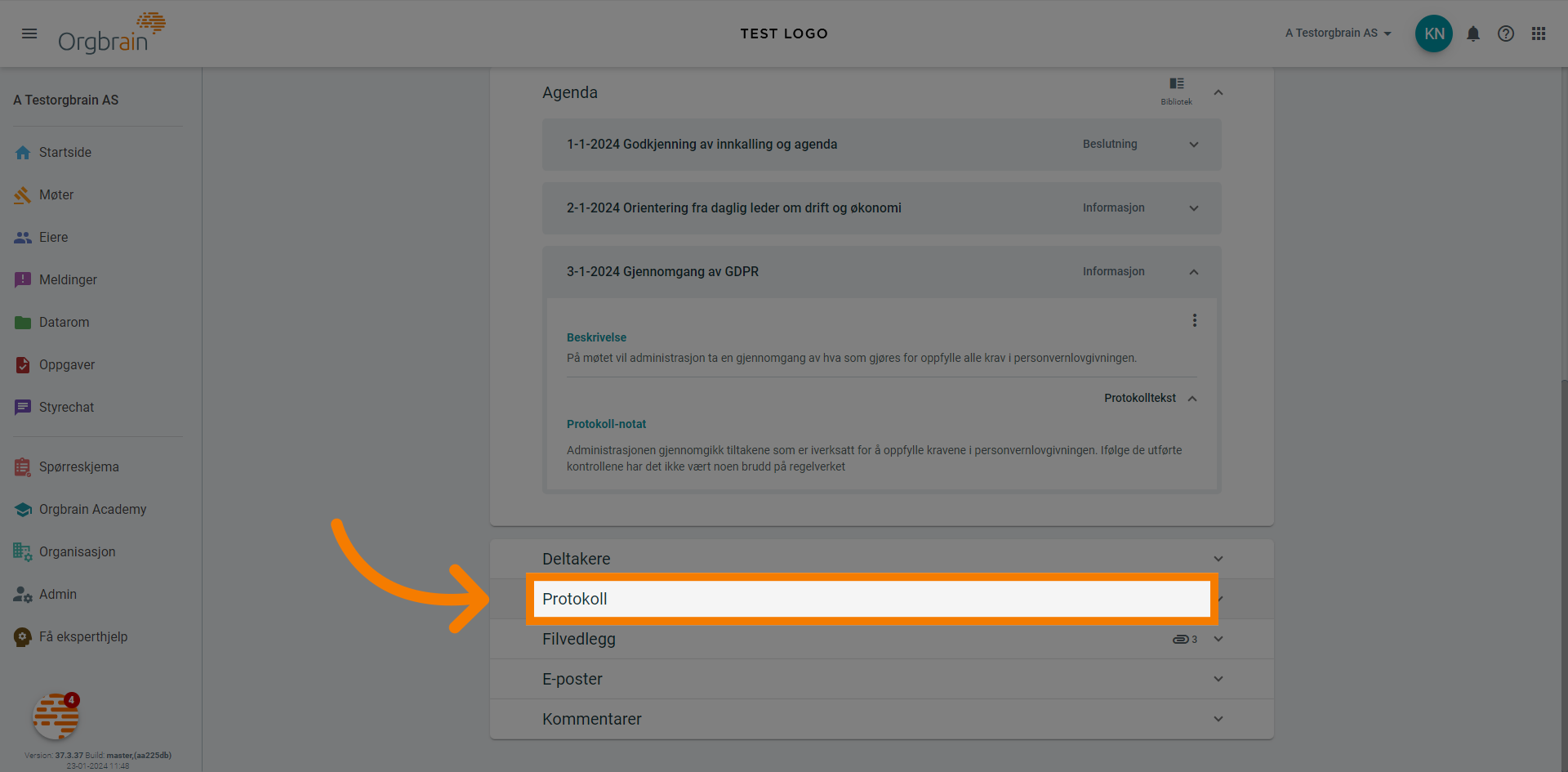Go to Møter in sidebar
1568x772 pixels.
click(x=56, y=194)
